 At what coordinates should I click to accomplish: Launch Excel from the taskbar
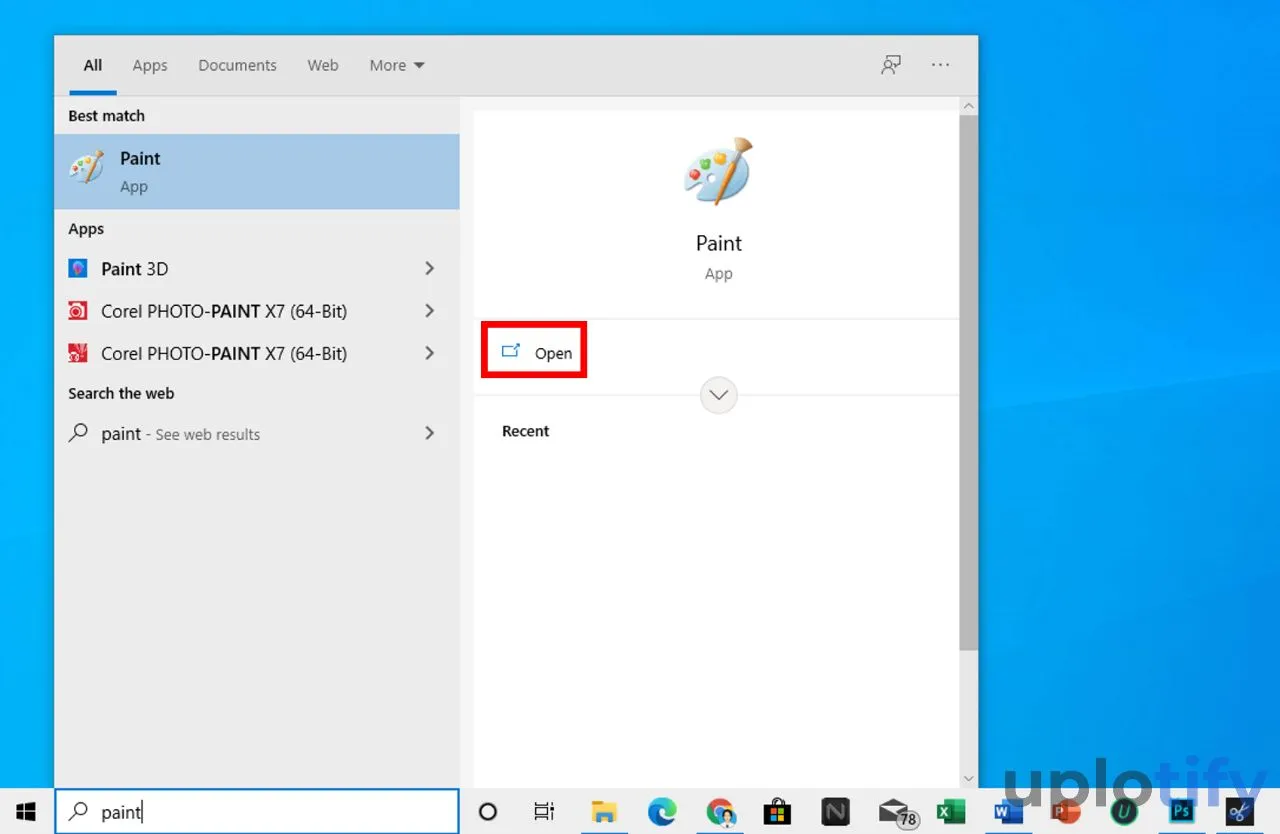[951, 812]
